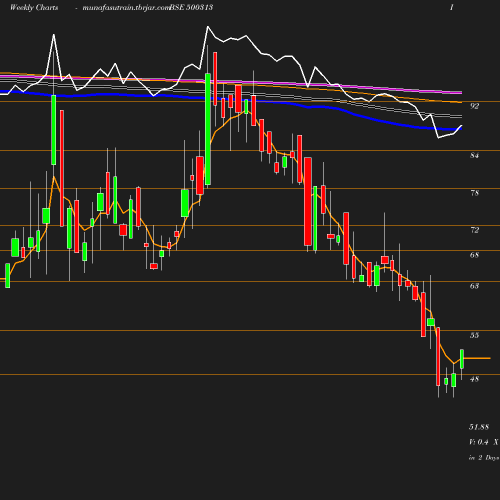The height and width of the screenshot is (500, 500).
Task: Click the 'BSE 509313' symbol label
Action: [x=191, y=7]
